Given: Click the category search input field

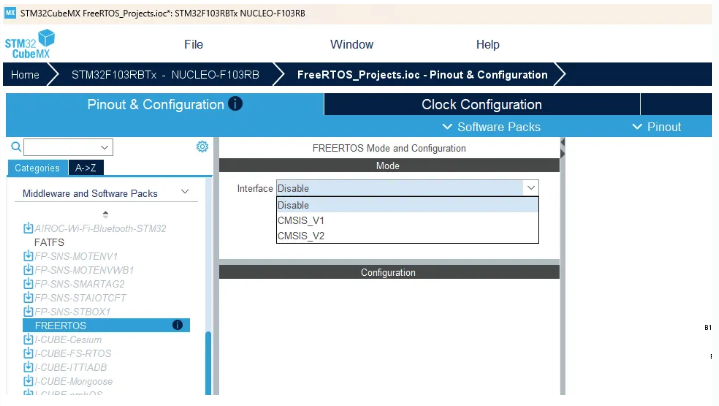Looking at the screenshot, I should click(x=61, y=147).
